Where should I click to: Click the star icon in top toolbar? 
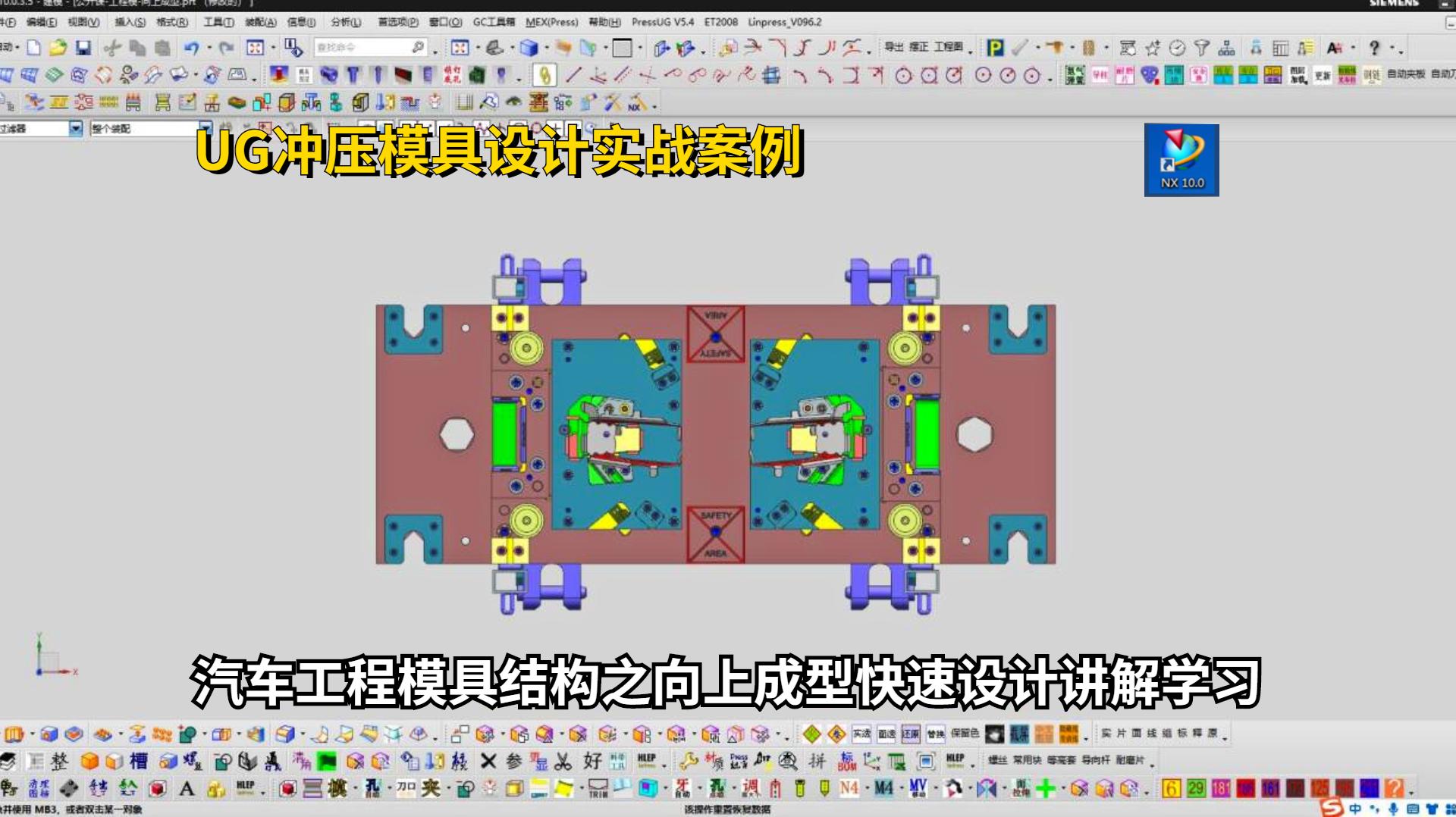coord(1153,49)
